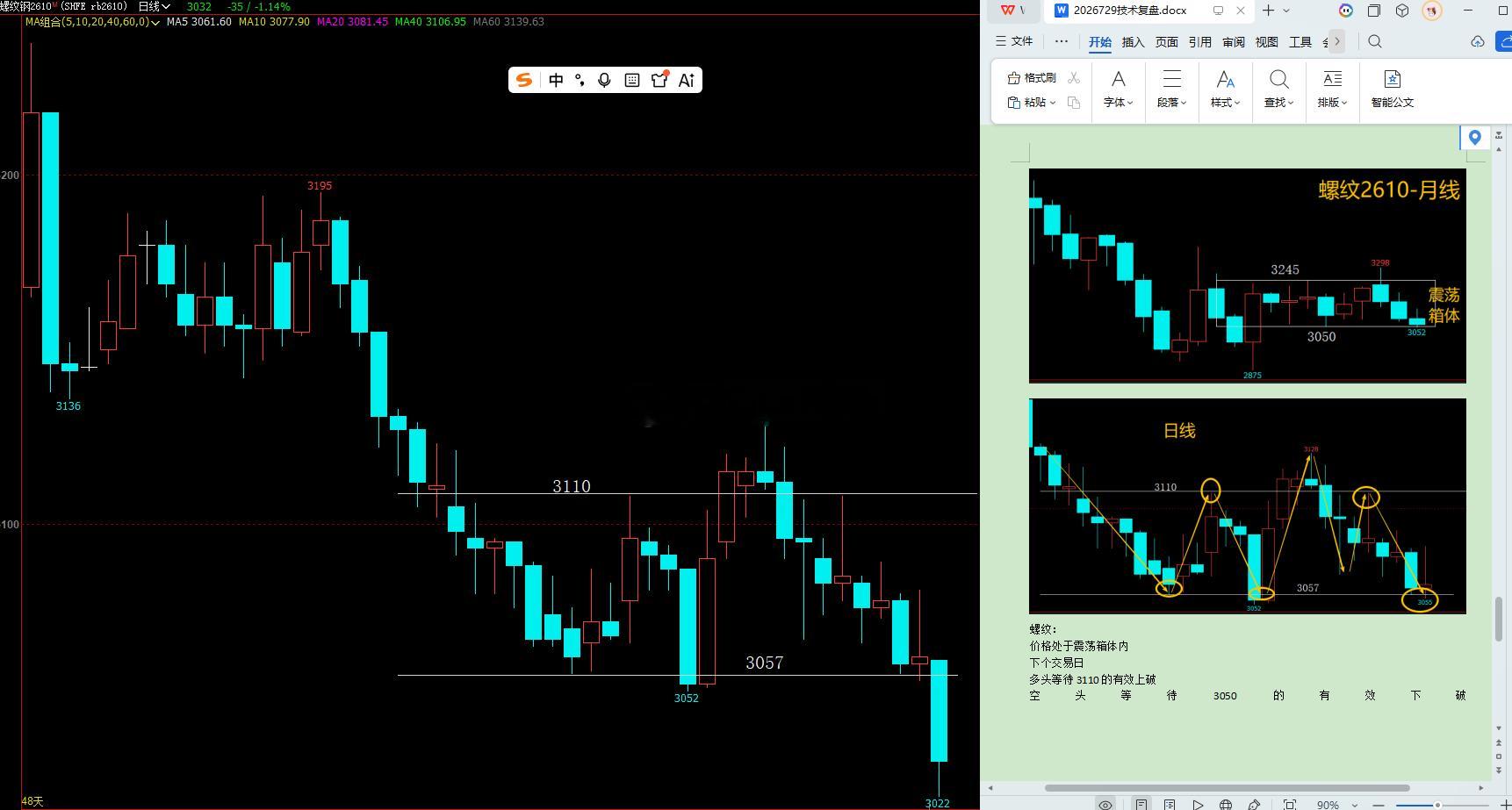Switch to the 工具 ribbon tab
This screenshot has width=1512, height=810.
click(x=1300, y=42)
